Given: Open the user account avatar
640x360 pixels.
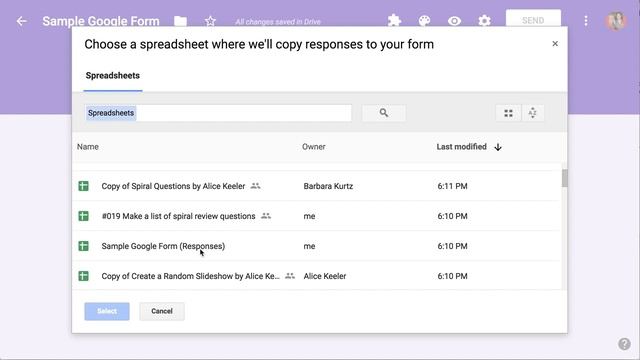Looking at the screenshot, I should pos(615,21).
